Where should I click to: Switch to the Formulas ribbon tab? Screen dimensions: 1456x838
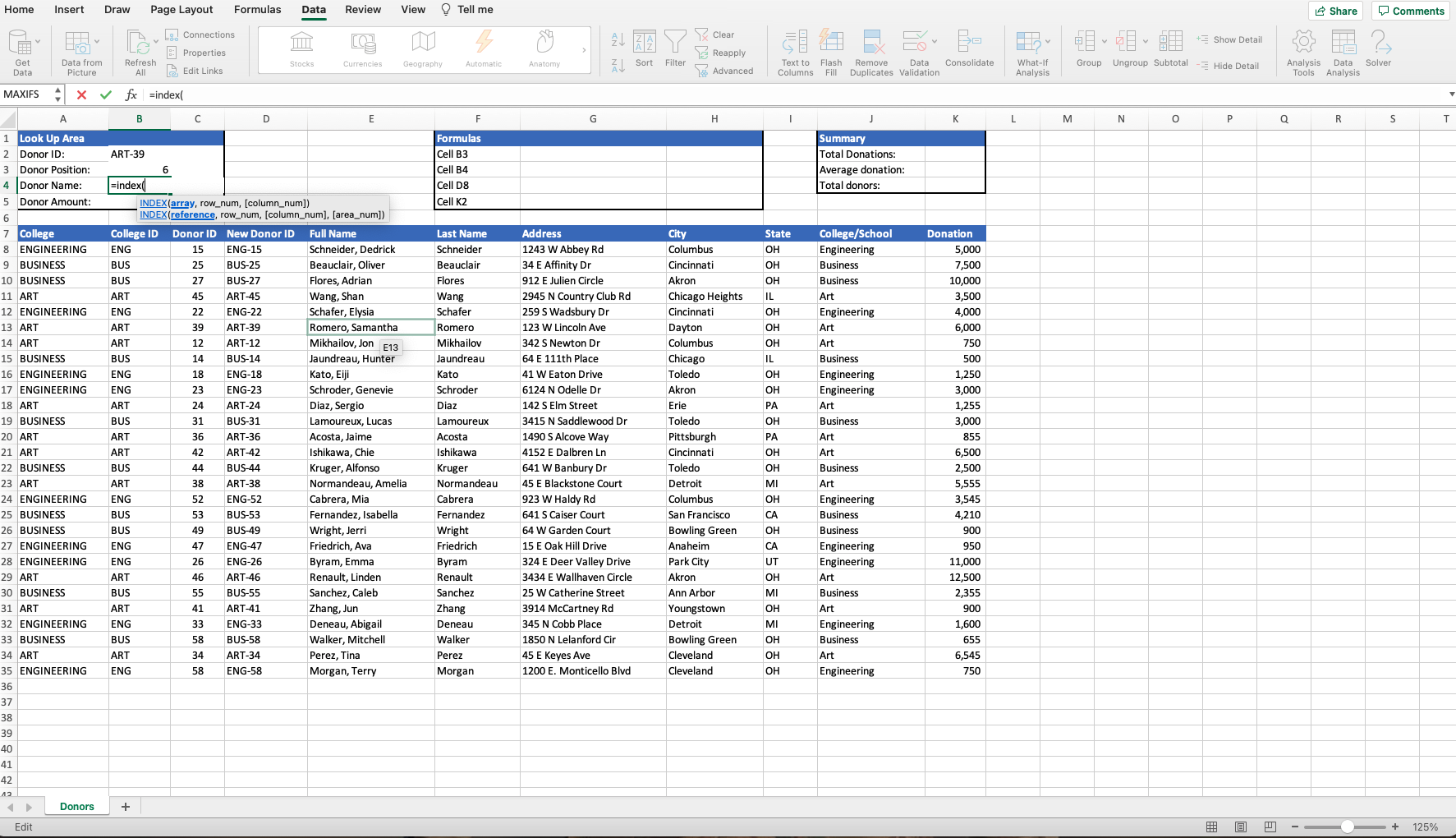click(x=257, y=9)
